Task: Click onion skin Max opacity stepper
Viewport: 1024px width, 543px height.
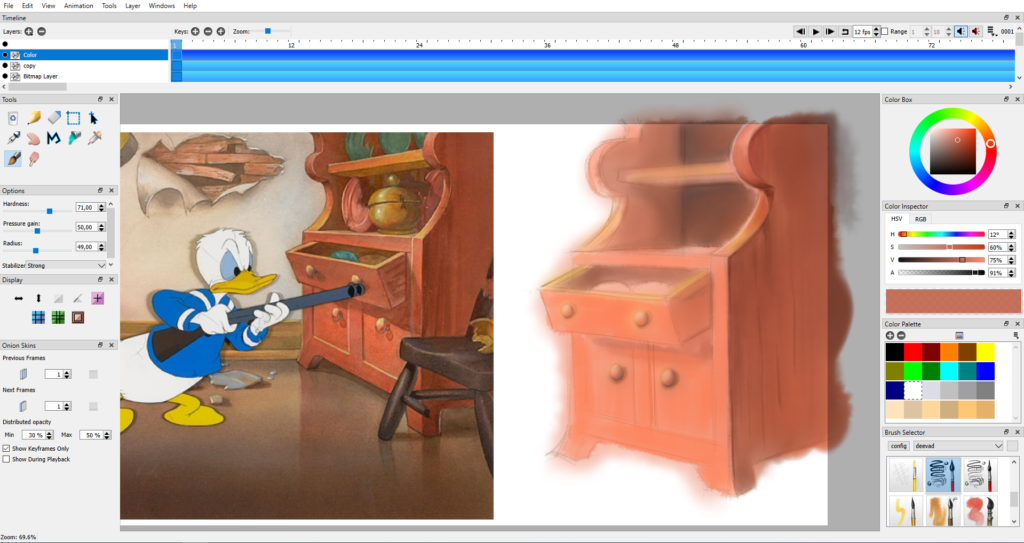Action: [106, 435]
